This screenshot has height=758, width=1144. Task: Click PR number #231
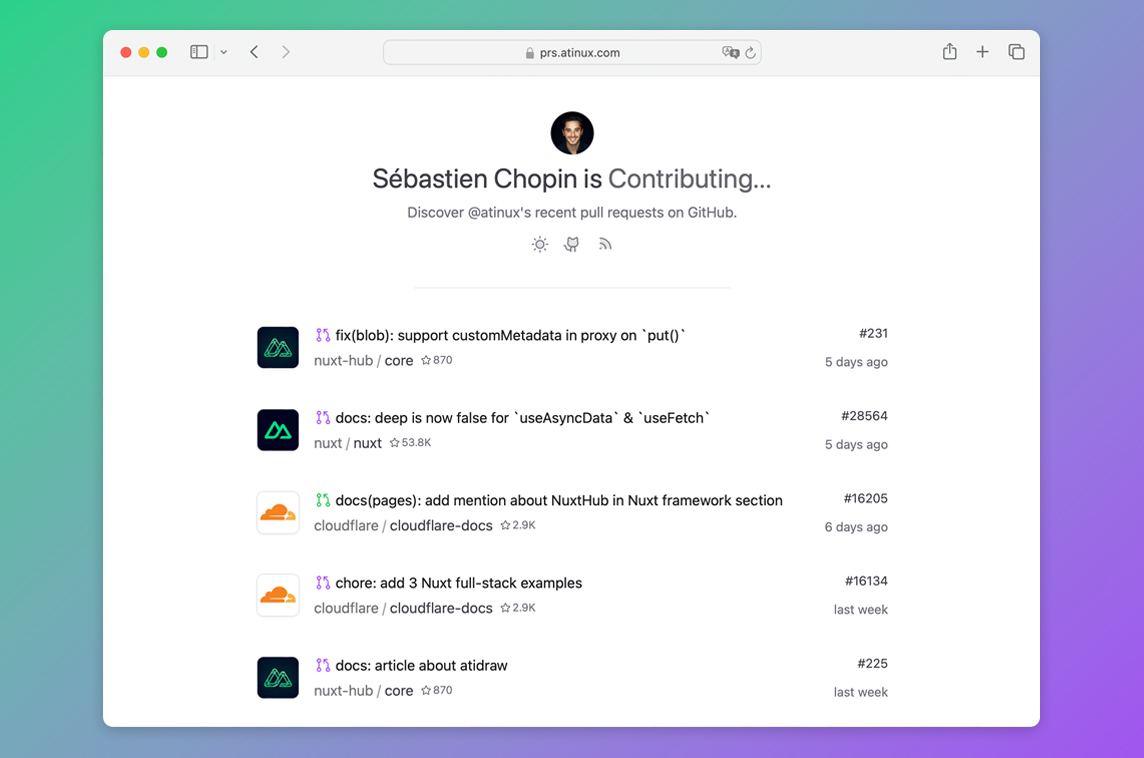[x=873, y=333]
